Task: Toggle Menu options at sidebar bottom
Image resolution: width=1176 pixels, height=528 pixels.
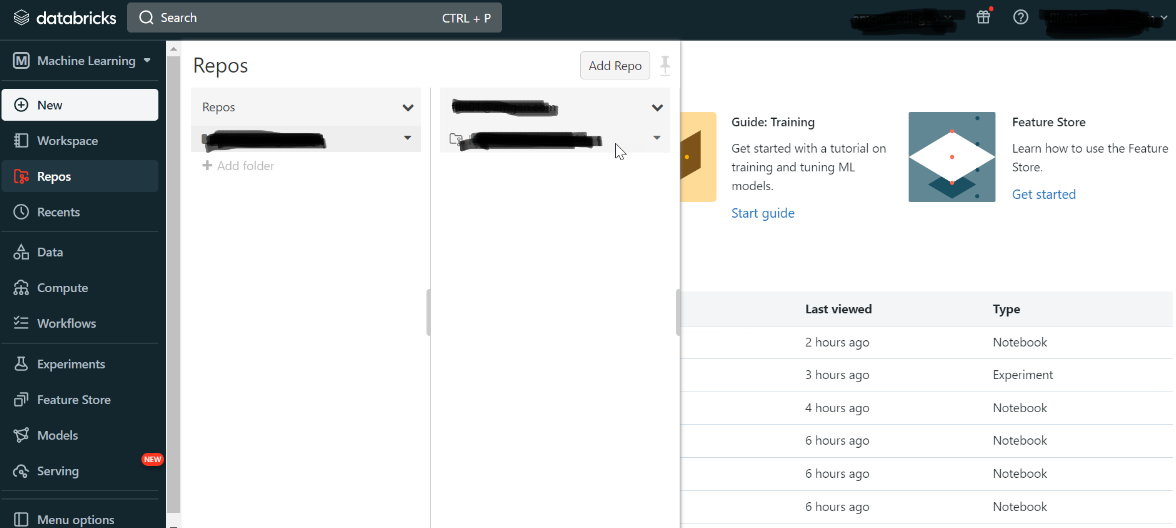Action: 75,520
